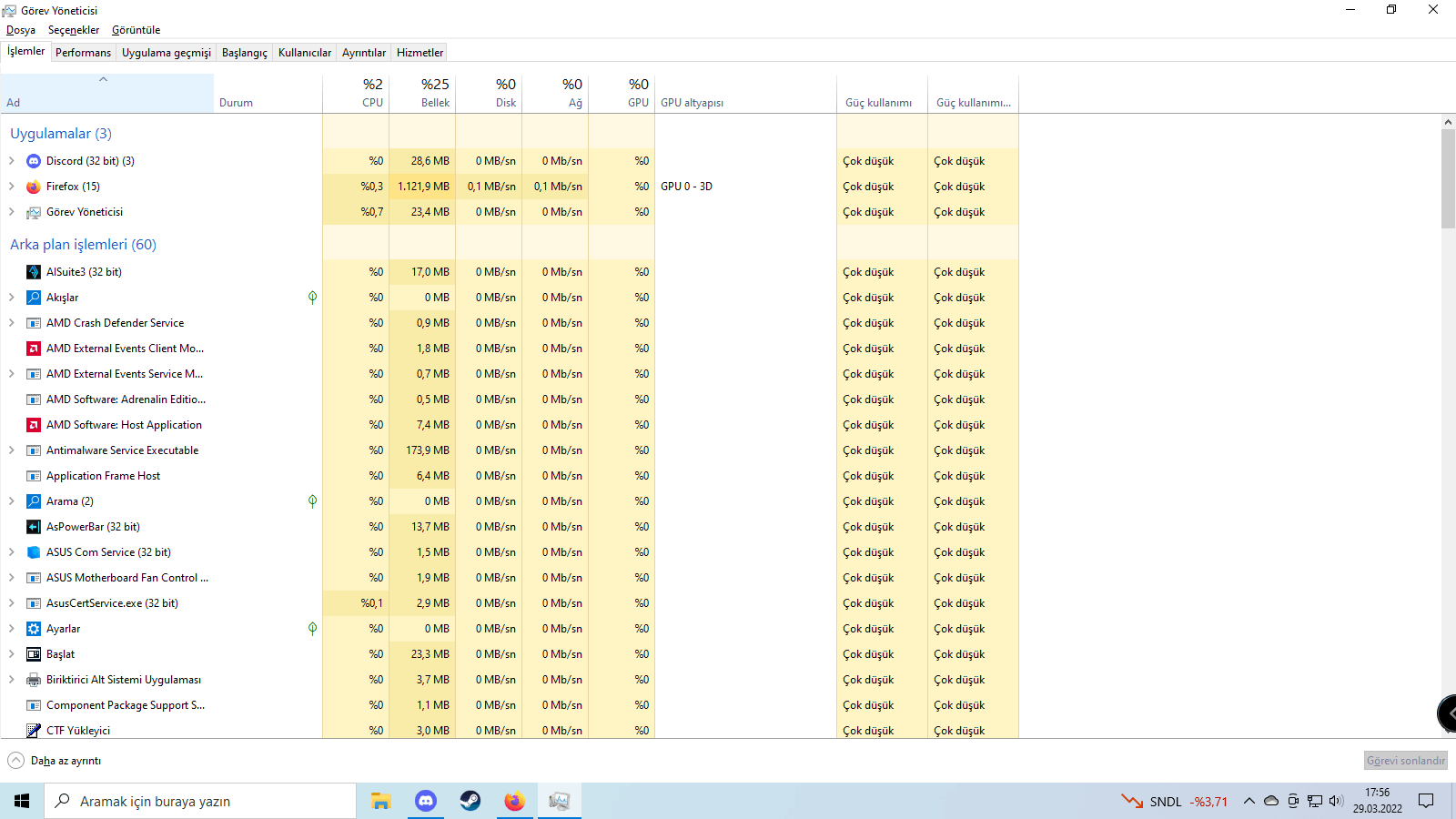This screenshot has width=1456, height=819.
Task: Click the taskbar search box
Action: pos(200,801)
